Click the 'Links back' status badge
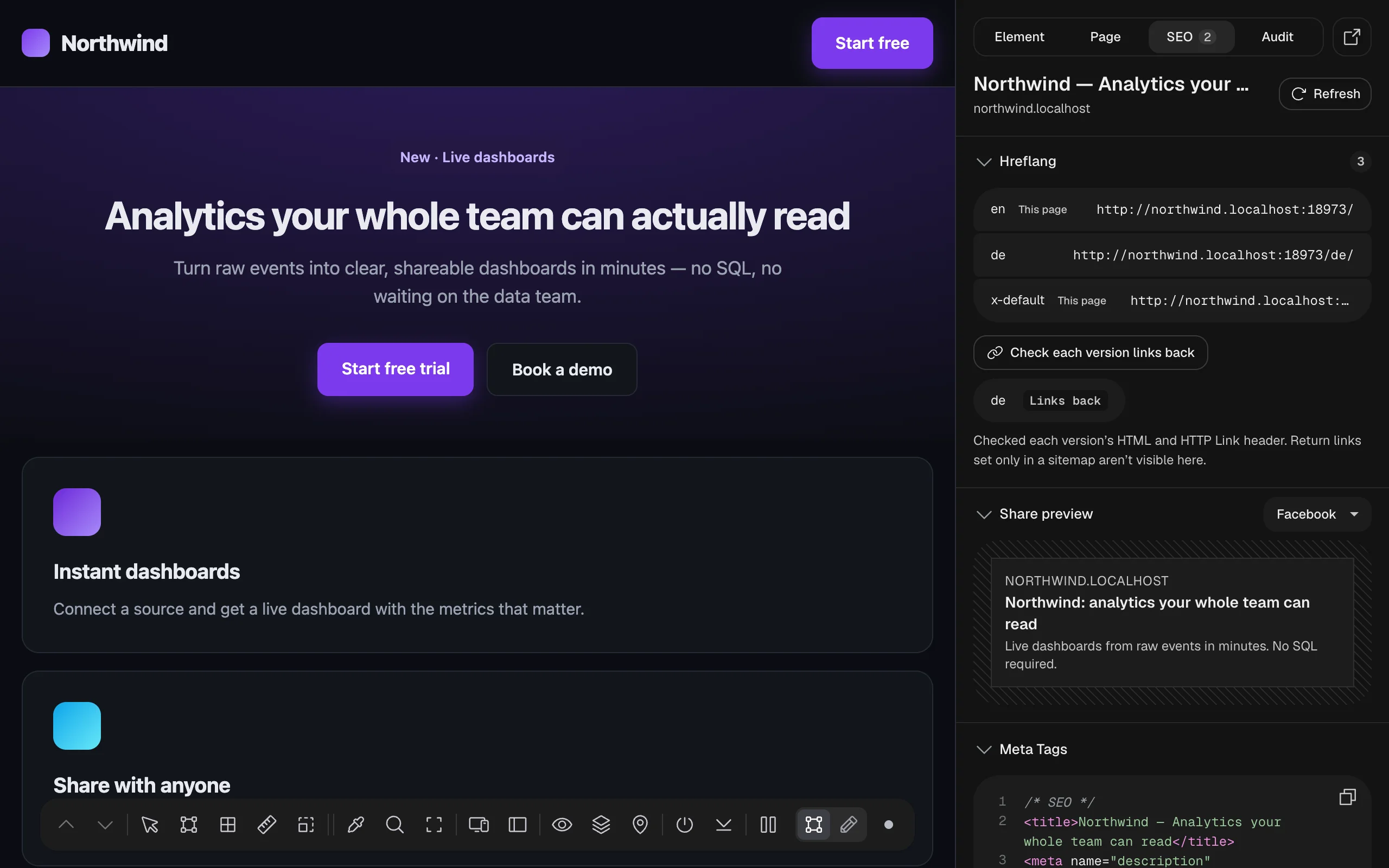The width and height of the screenshot is (1389, 868). point(1065,401)
